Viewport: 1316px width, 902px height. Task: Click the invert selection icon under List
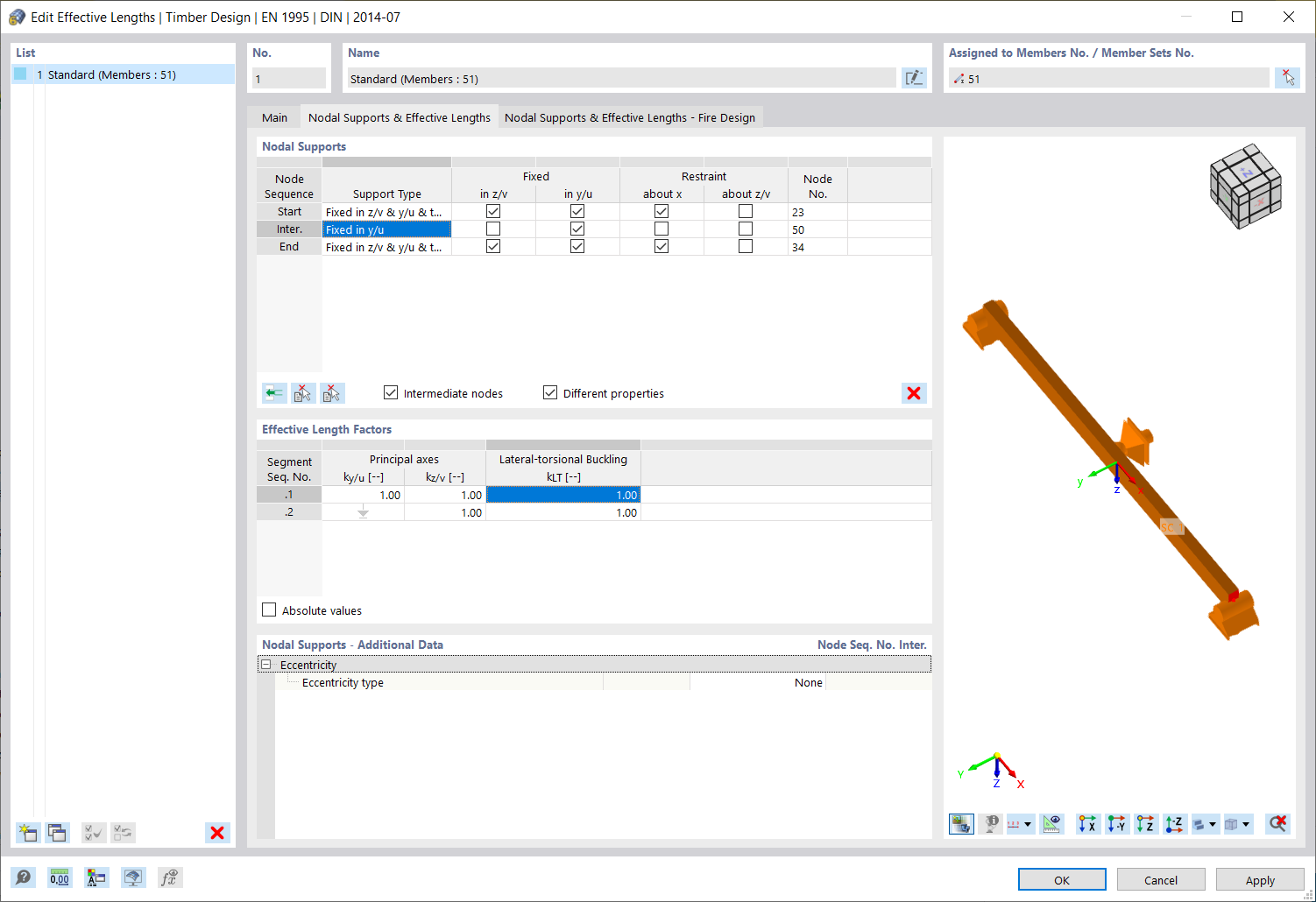[124, 833]
